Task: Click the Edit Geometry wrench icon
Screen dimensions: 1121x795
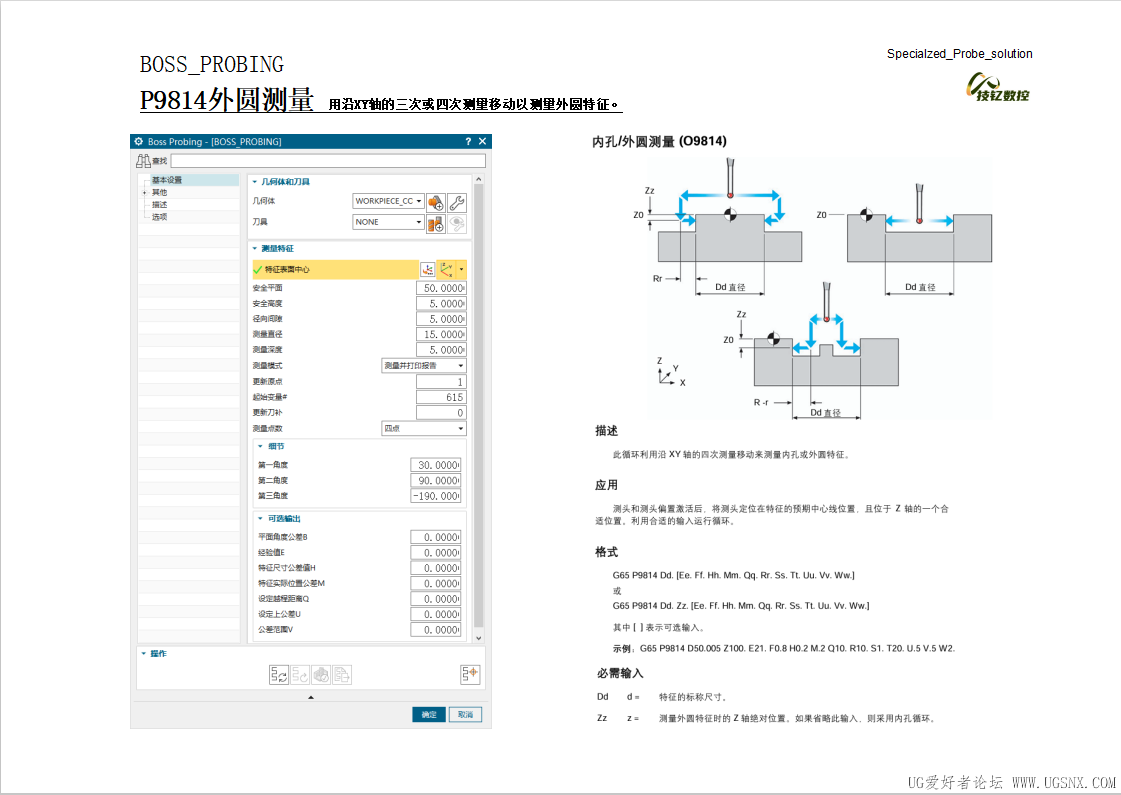Action: click(x=457, y=202)
